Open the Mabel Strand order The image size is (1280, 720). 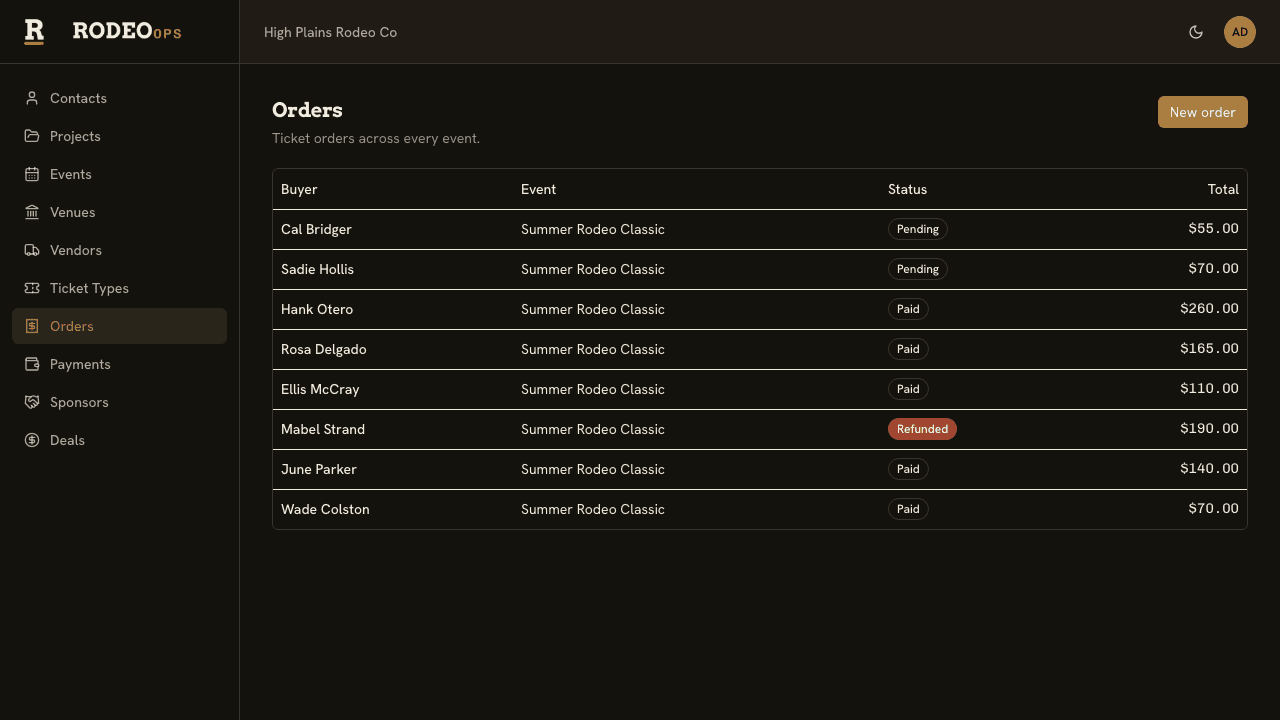point(760,429)
